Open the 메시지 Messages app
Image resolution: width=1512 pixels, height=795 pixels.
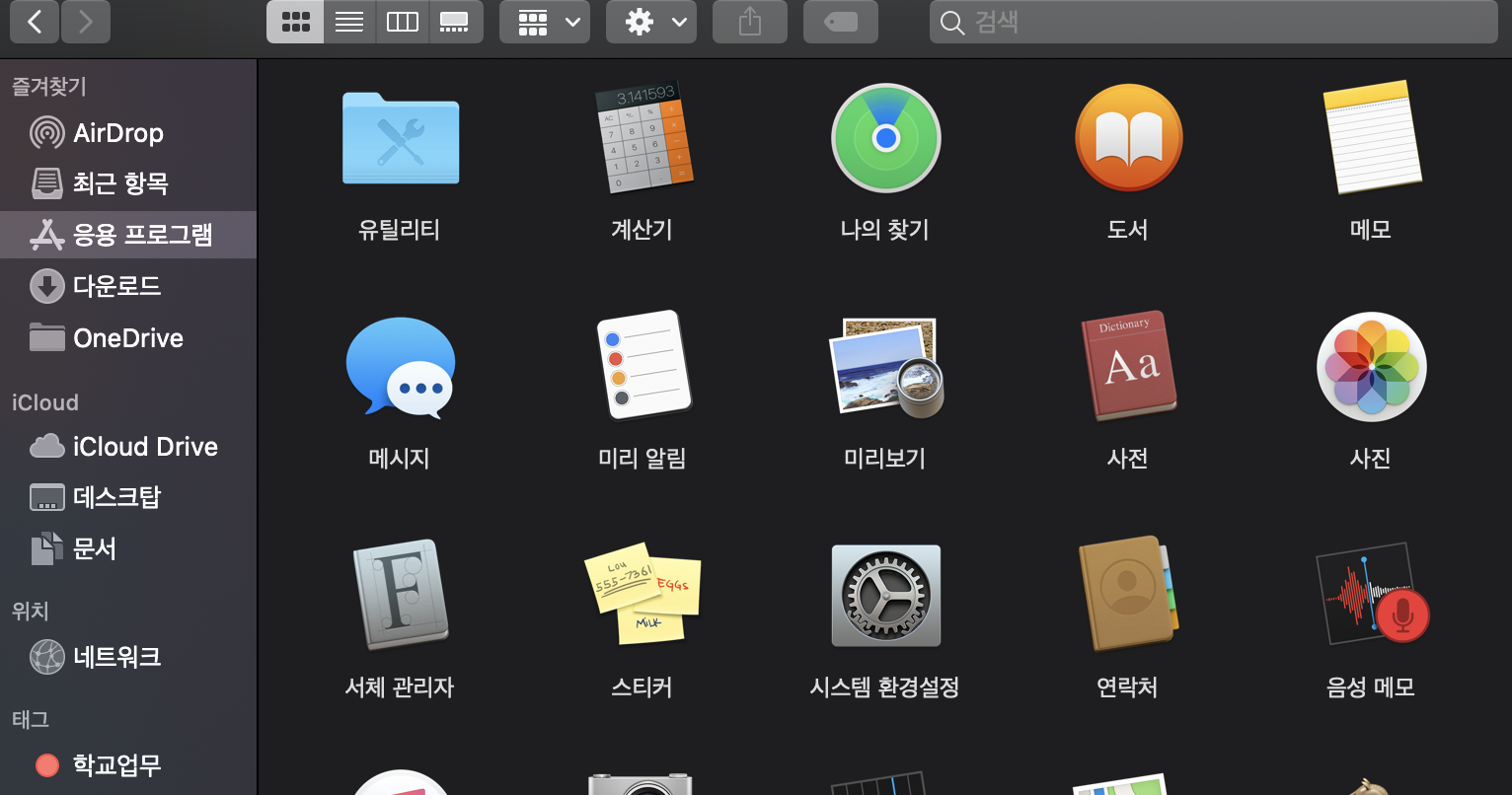pos(400,367)
